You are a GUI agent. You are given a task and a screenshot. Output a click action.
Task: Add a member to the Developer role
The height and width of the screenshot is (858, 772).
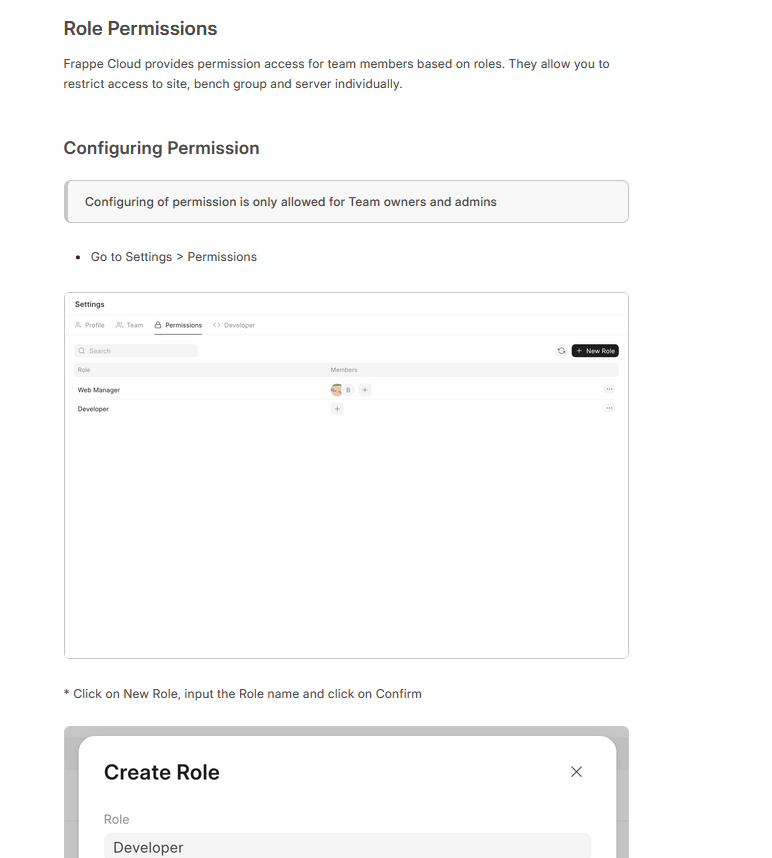(x=337, y=409)
